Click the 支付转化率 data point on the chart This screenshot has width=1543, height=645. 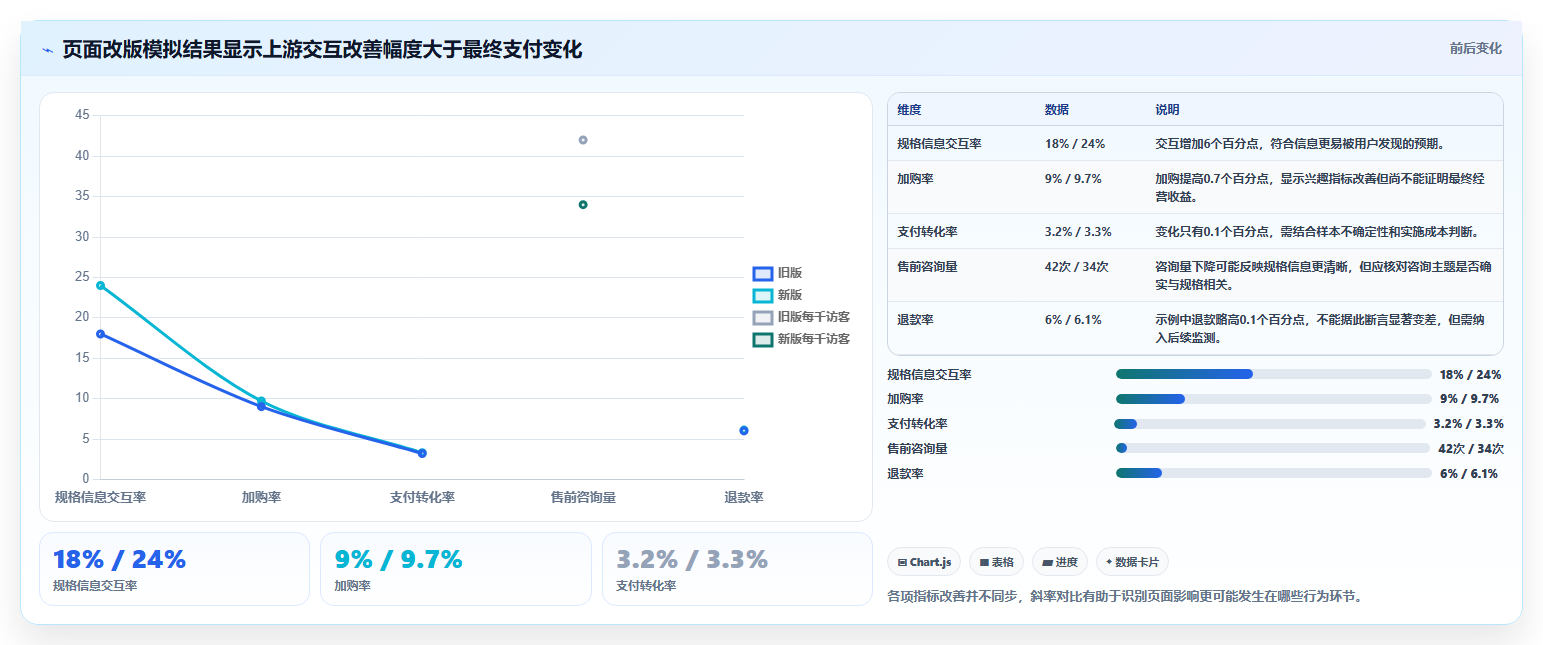[422, 453]
